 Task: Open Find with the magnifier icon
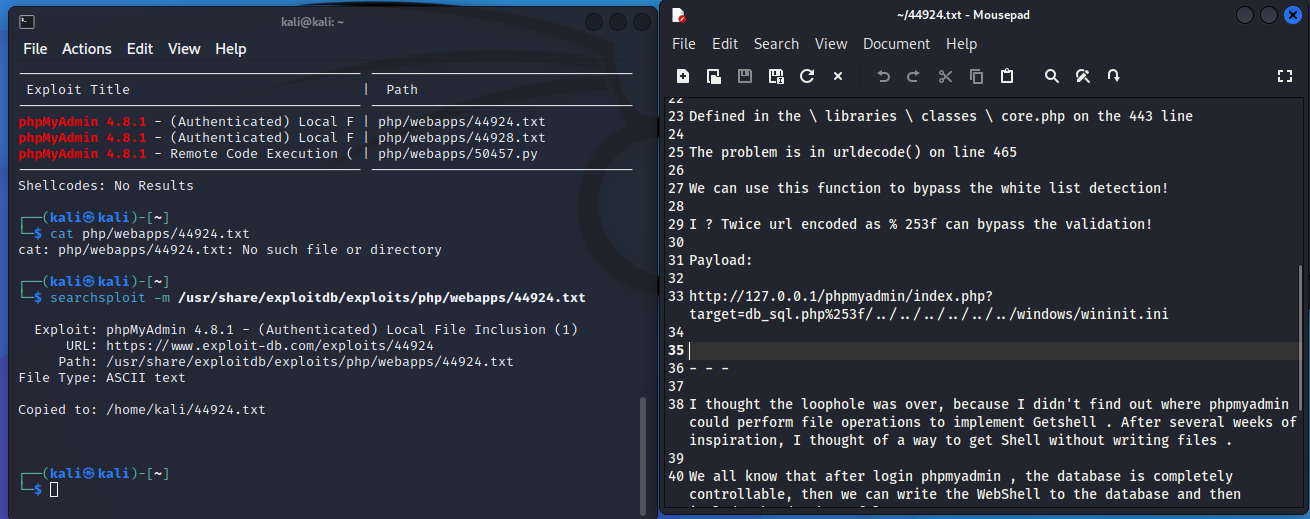point(1052,76)
